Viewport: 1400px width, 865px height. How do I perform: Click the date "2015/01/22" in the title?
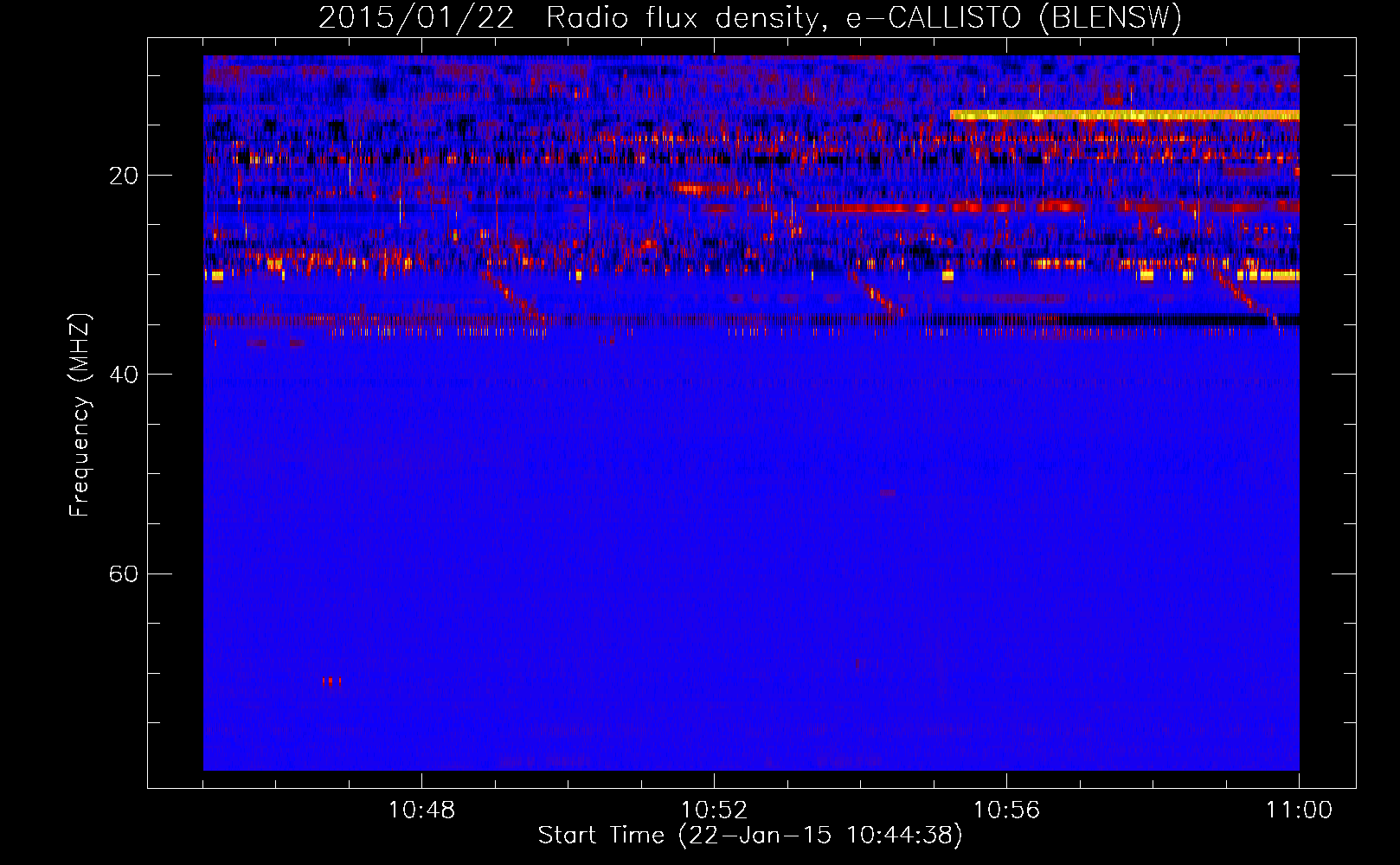(416, 17)
